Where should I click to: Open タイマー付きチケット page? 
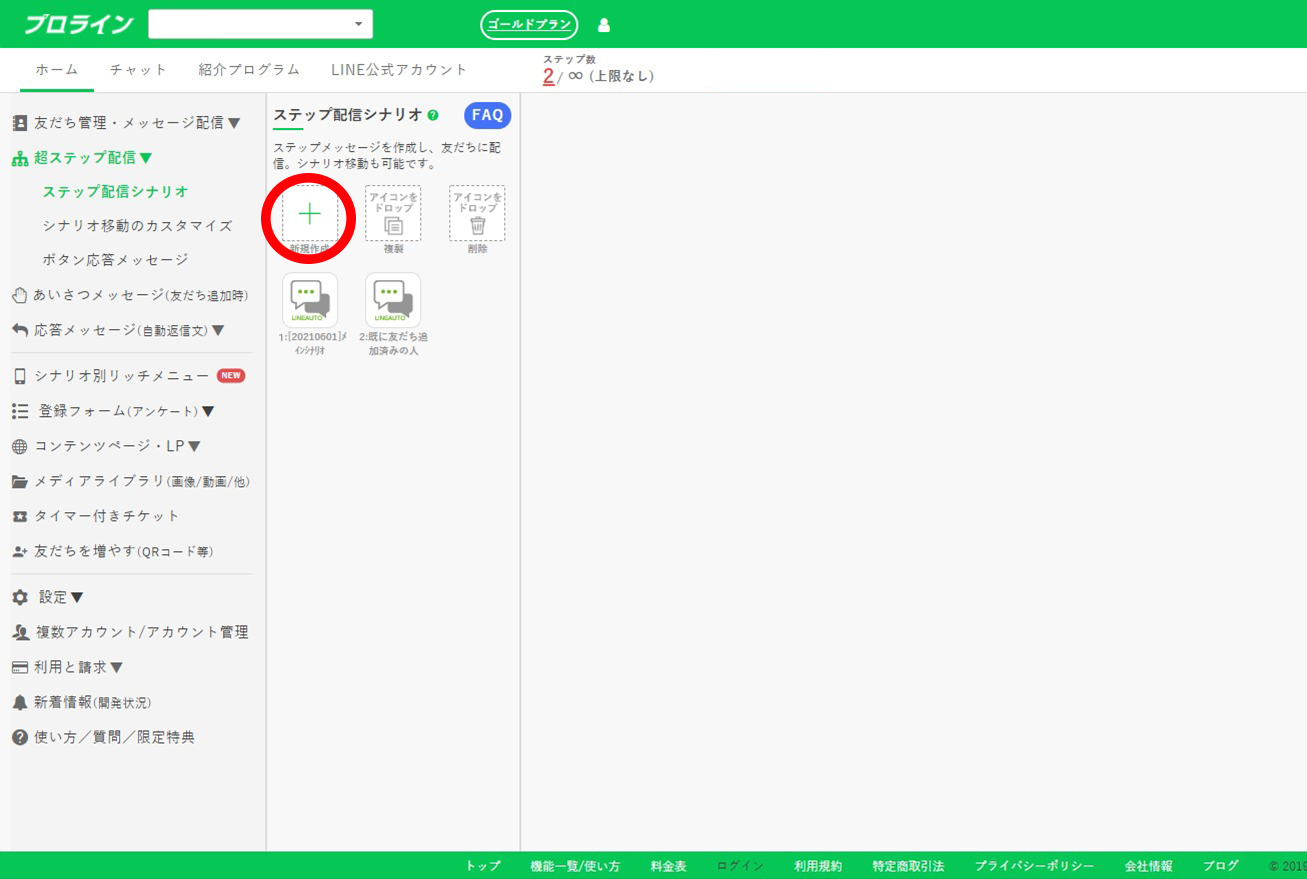click(107, 517)
